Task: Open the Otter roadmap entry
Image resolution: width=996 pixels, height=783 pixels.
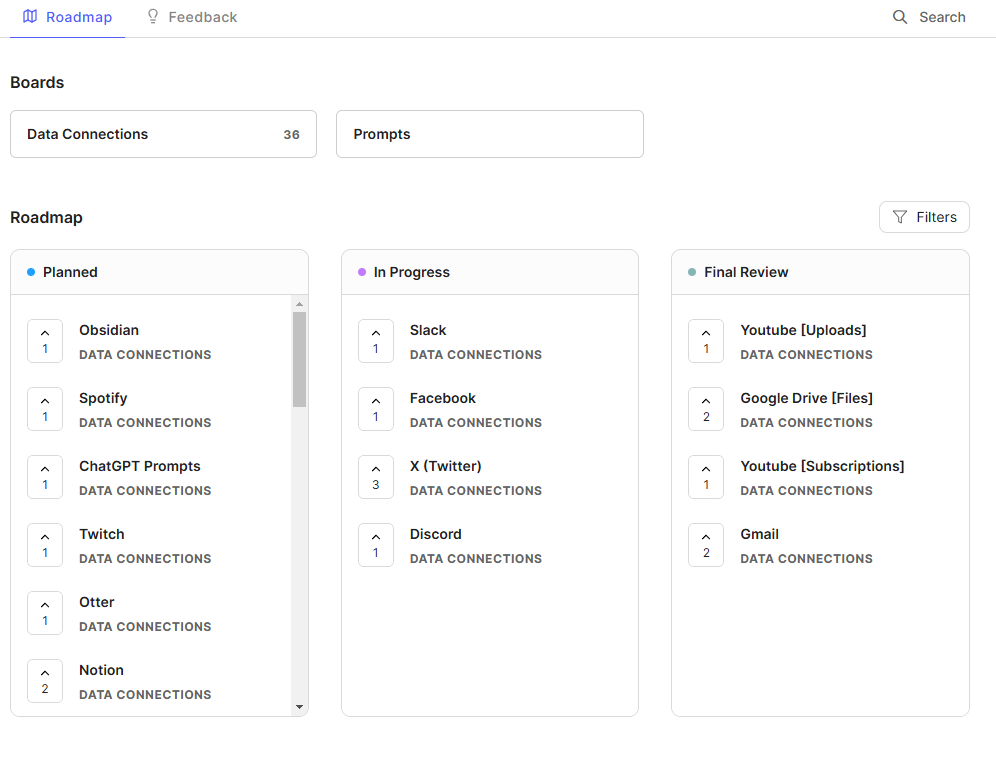Action: (97, 602)
